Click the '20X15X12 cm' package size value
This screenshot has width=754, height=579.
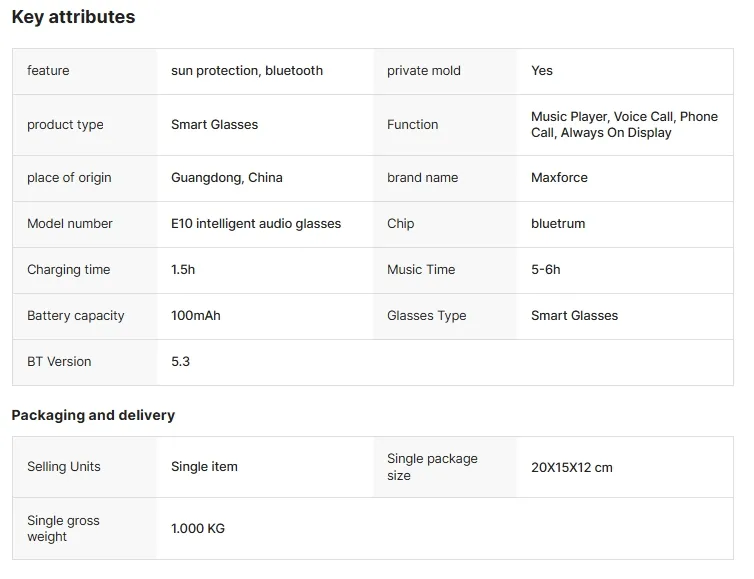[572, 467]
